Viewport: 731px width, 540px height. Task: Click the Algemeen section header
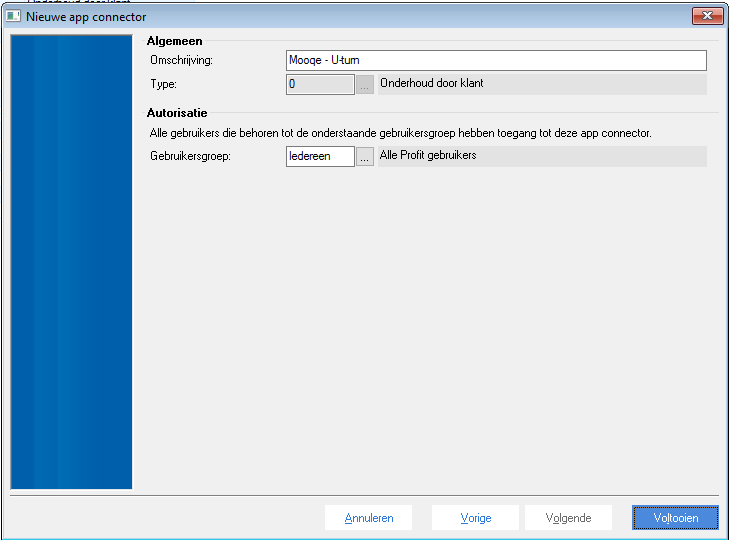tap(174, 41)
